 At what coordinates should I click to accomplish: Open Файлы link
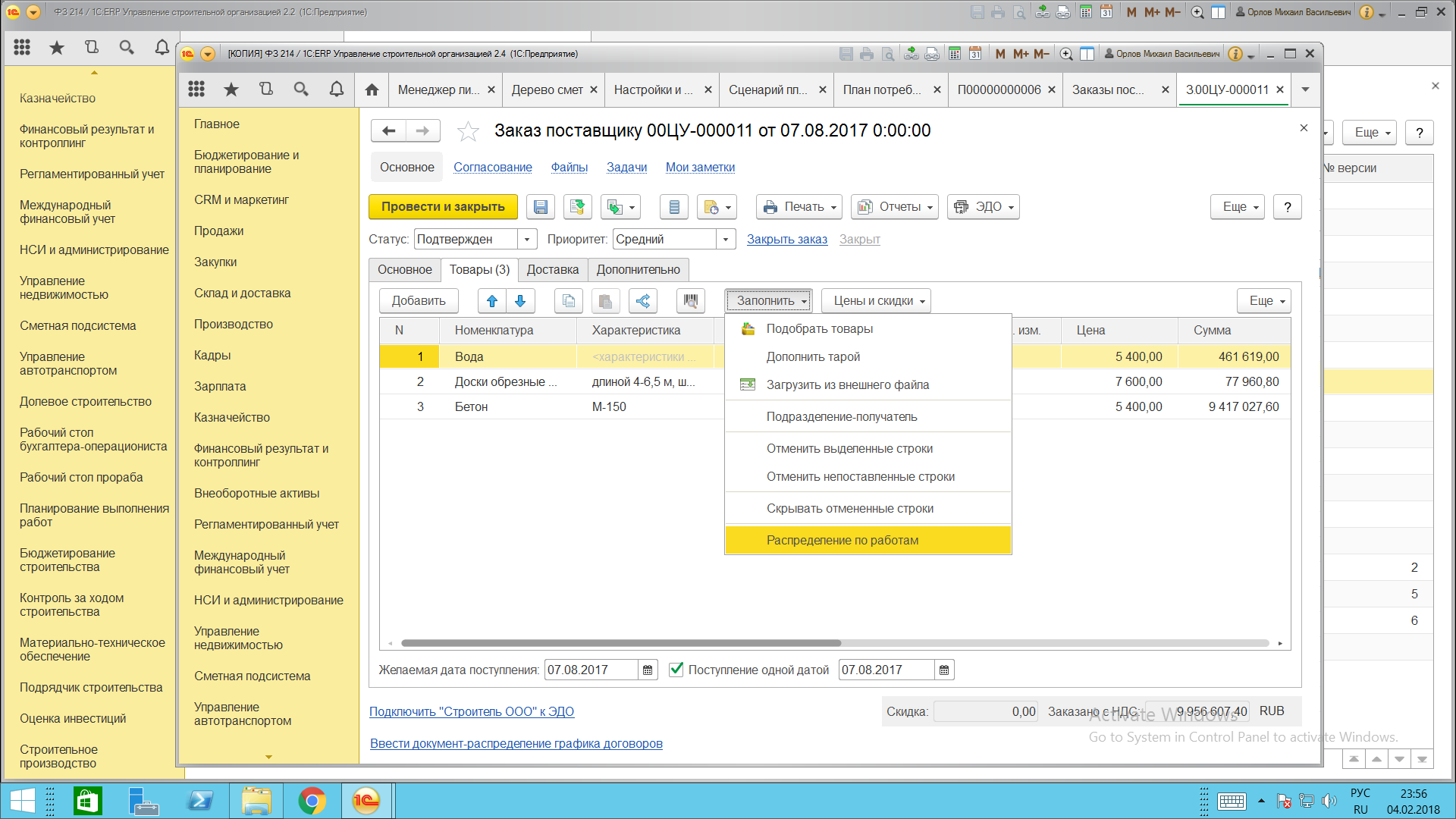point(570,168)
